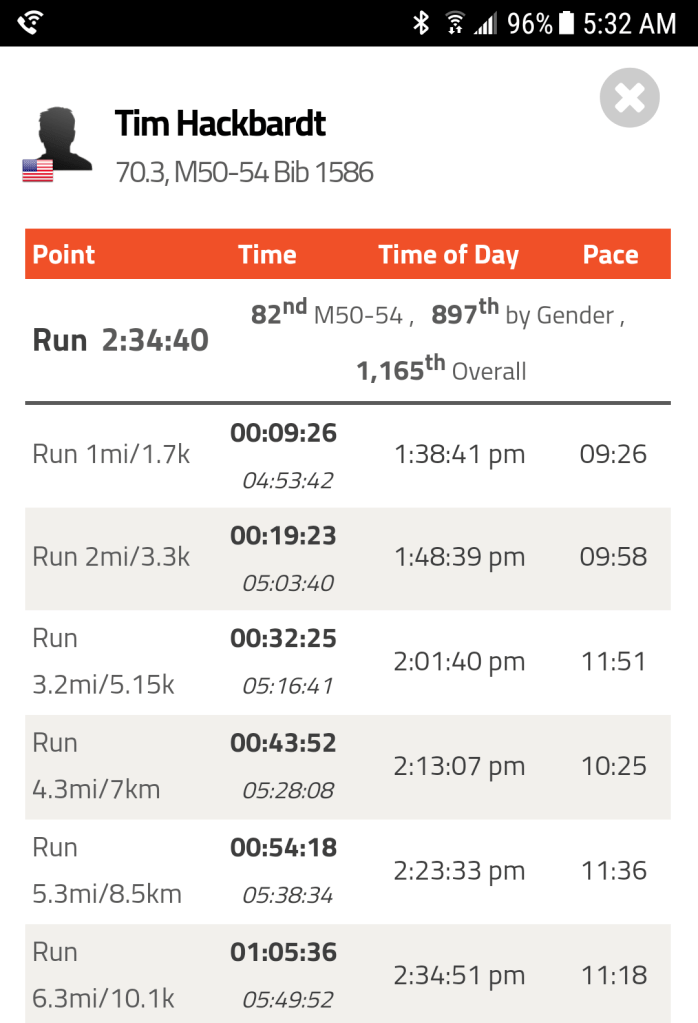This screenshot has width=698, height=1023.
Task: Tap the cellular signal bars icon
Action: [485, 22]
